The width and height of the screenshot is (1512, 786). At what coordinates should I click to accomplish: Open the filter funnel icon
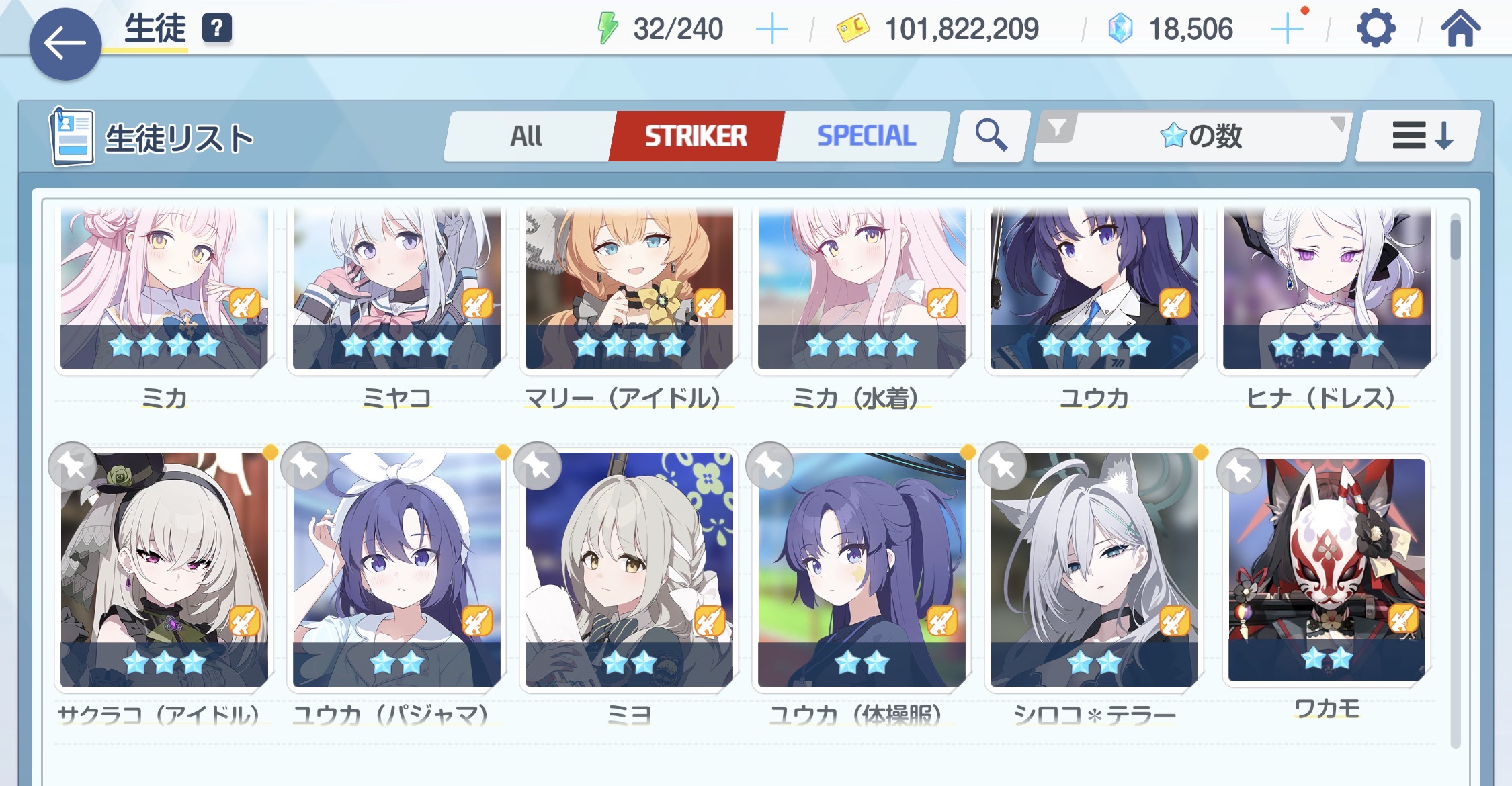pos(1058,128)
